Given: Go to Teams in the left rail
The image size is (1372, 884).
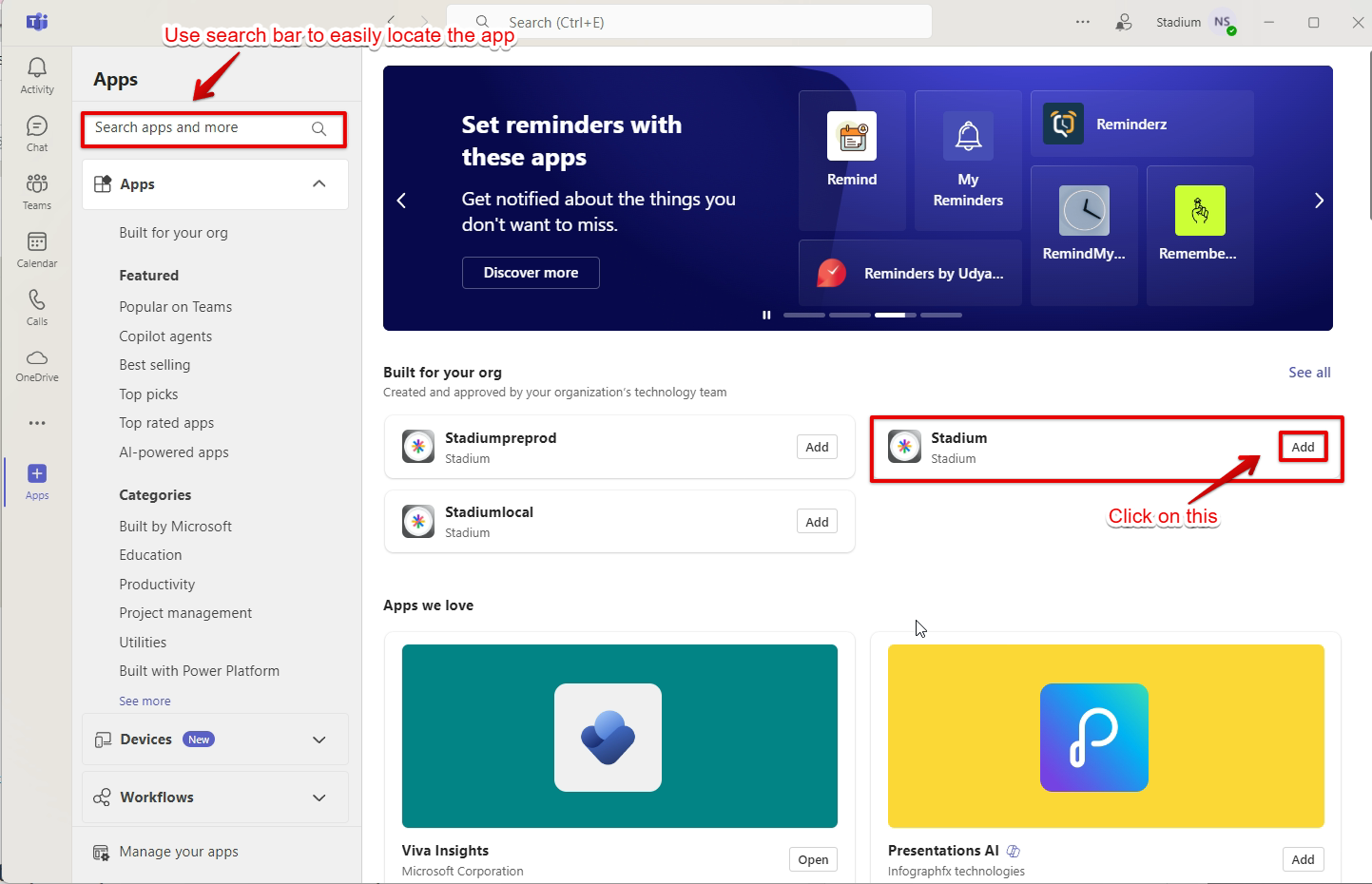Looking at the screenshot, I should point(37,191).
